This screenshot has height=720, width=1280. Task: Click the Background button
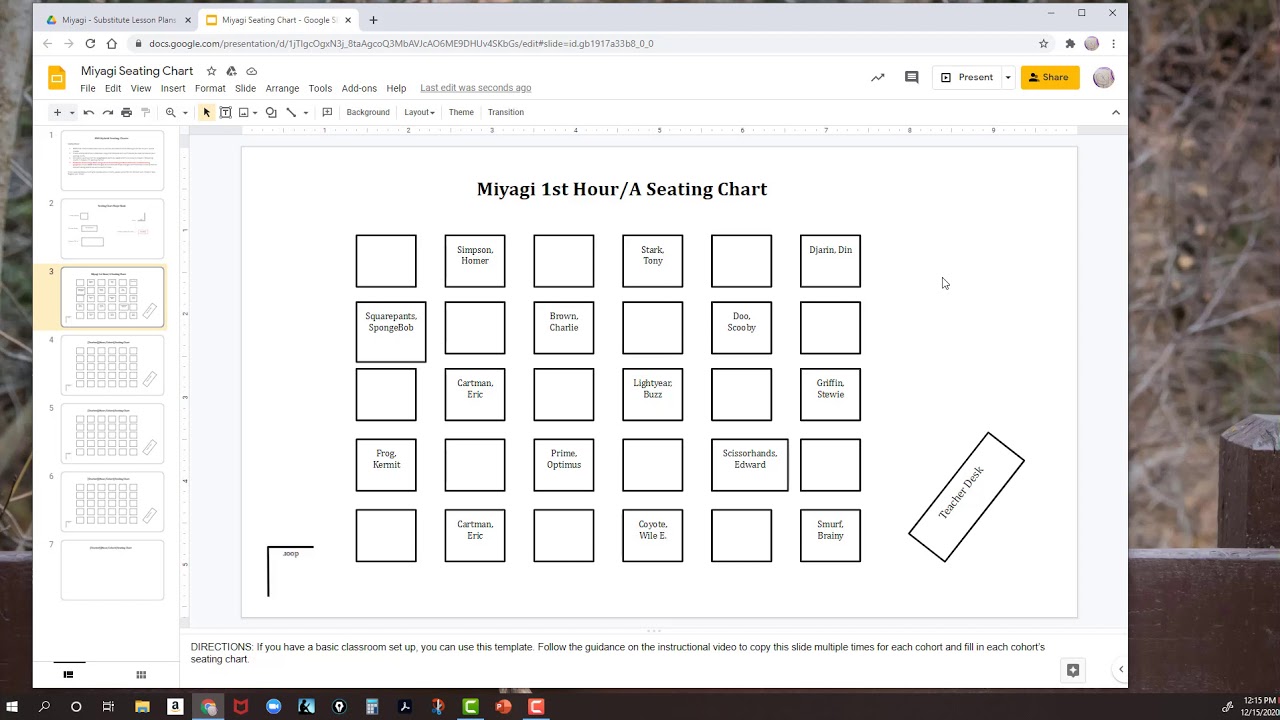[368, 112]
